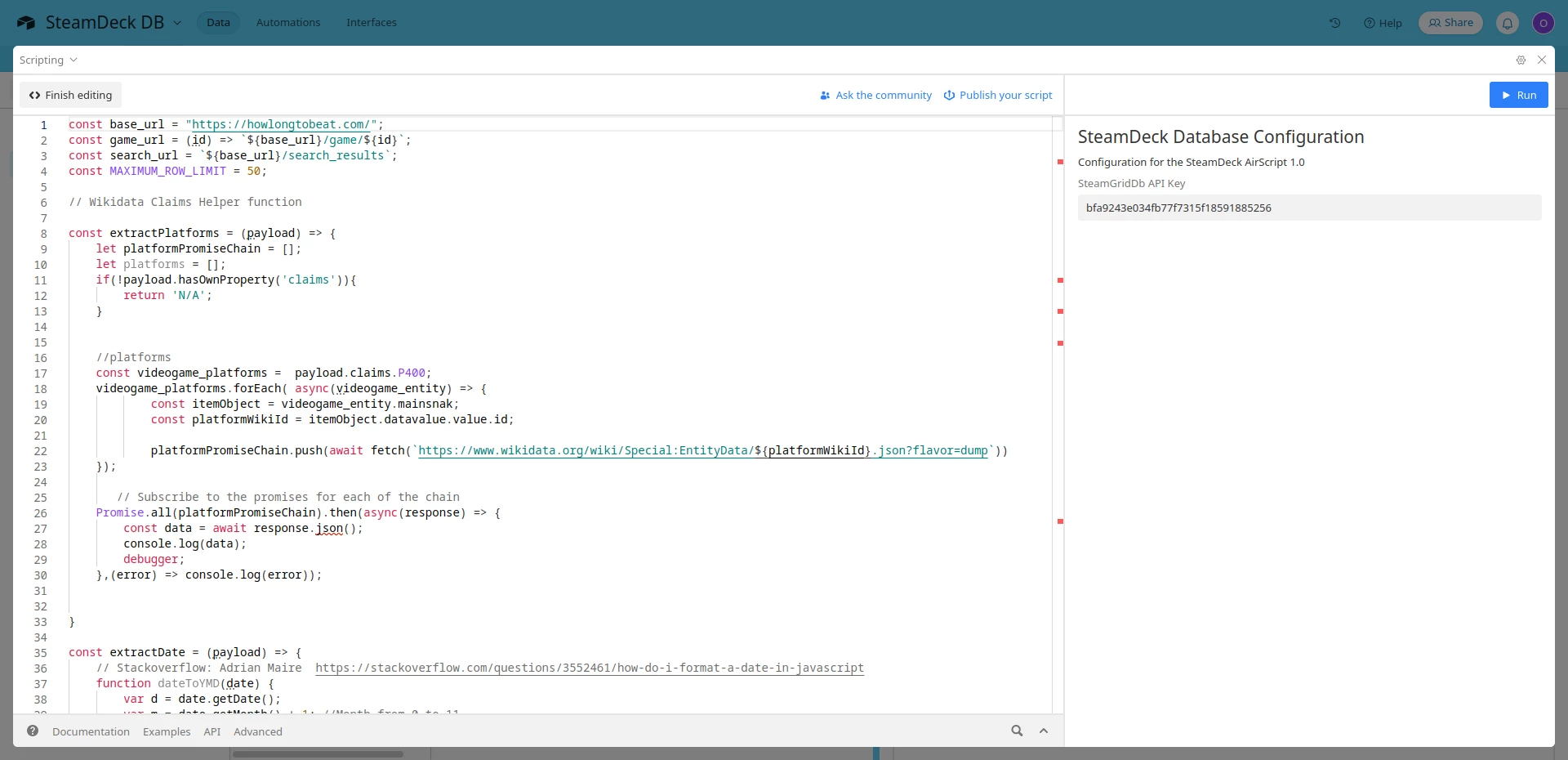
Task: Click the help question mark icon
Action: click(x=33, y=731)
